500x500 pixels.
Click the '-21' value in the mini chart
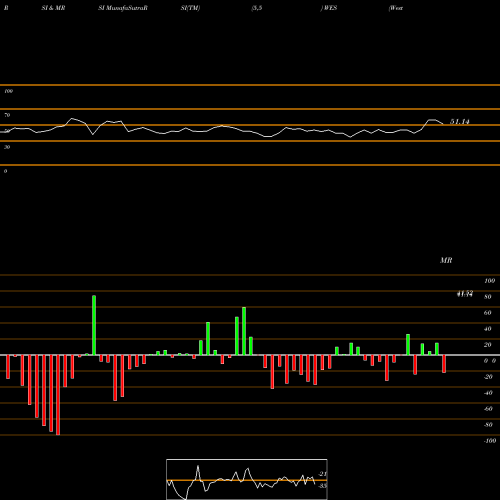point(322,474)
